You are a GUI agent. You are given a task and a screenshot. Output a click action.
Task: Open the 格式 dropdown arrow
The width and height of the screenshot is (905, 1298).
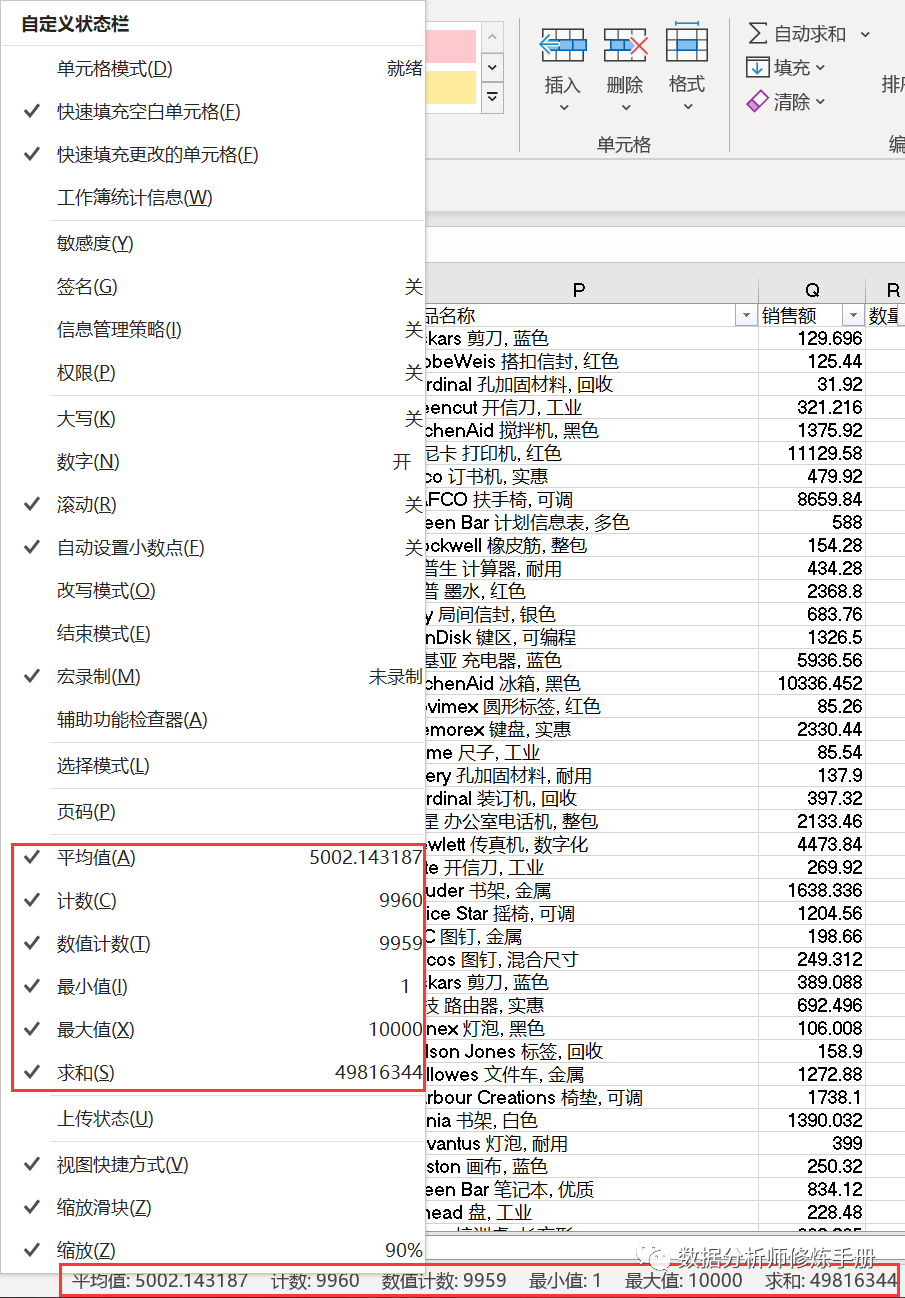point(687,107)
